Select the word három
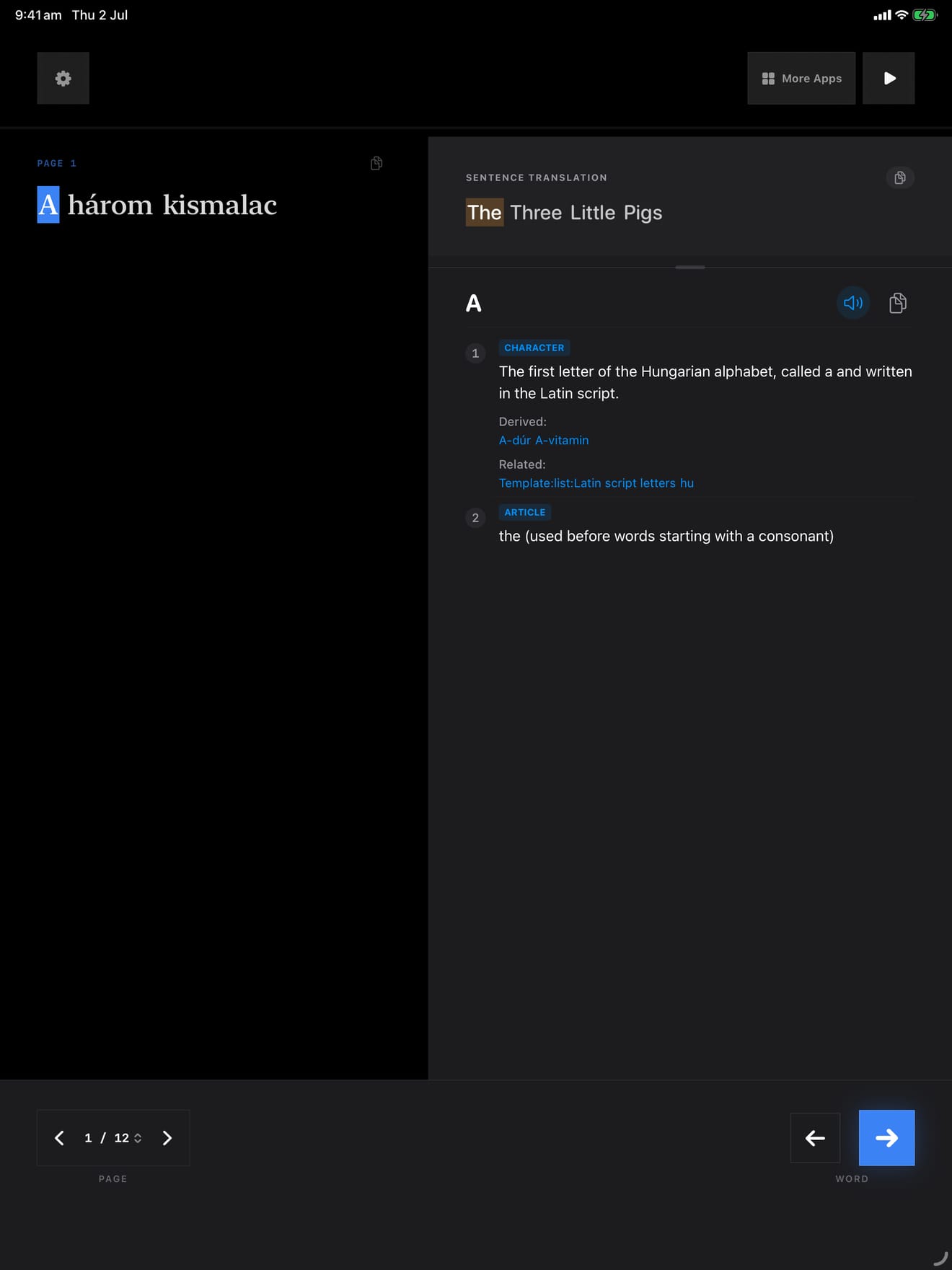This screenshot has height=1270, width=952. [x=110, y=205]
